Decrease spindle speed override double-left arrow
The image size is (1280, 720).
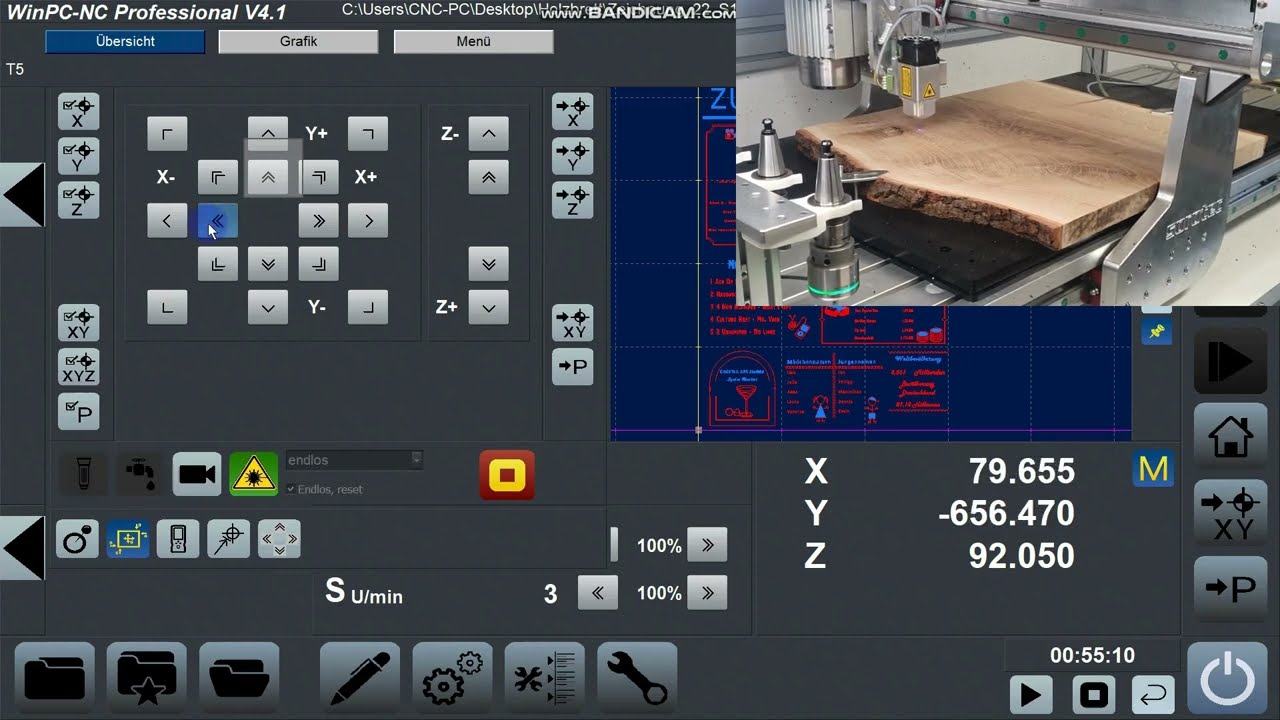pyautogui.click(x=598, y=593)
